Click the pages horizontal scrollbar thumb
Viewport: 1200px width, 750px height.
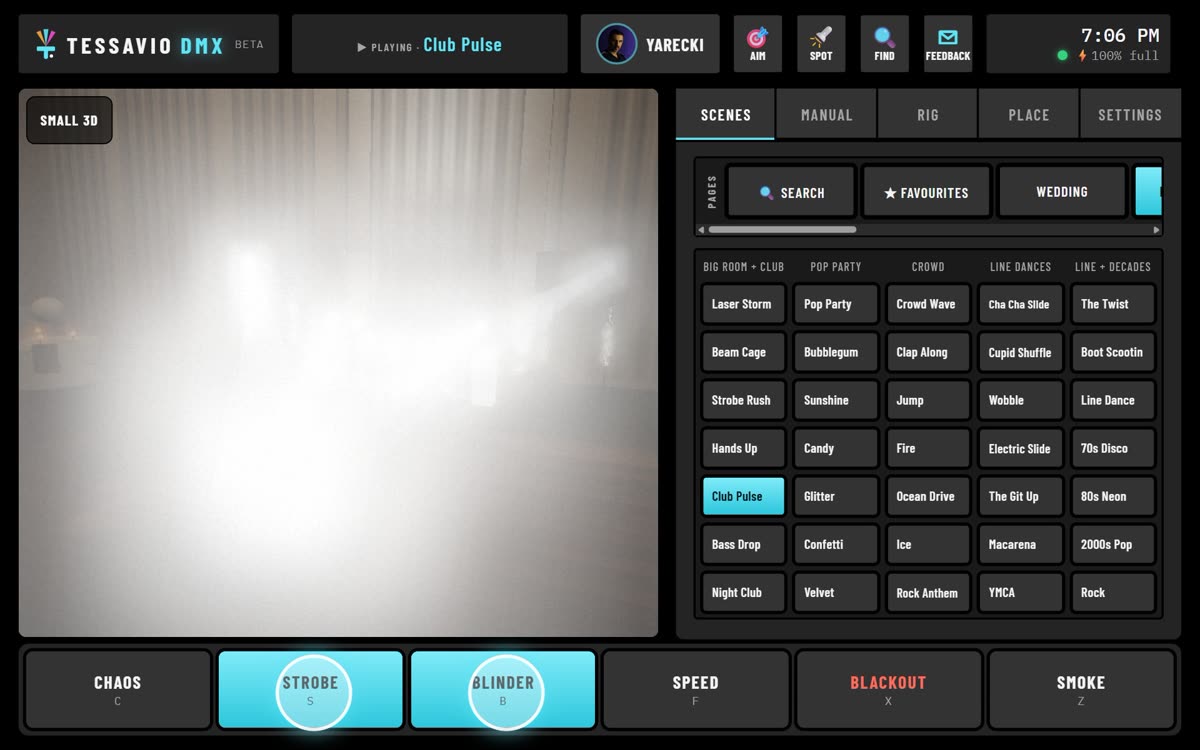click(782, 229)
